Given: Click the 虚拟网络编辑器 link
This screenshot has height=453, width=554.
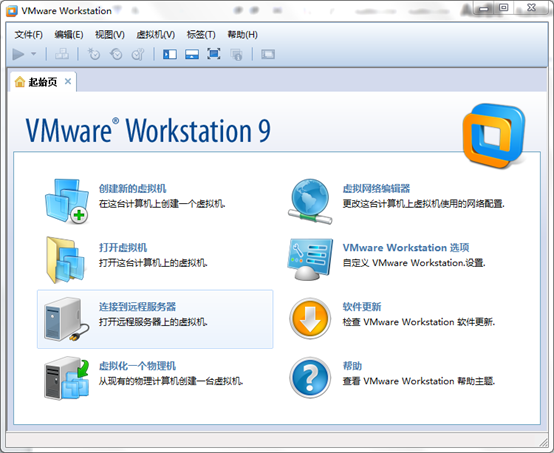Looking at the screenshot, I should (x=376, y=189).
